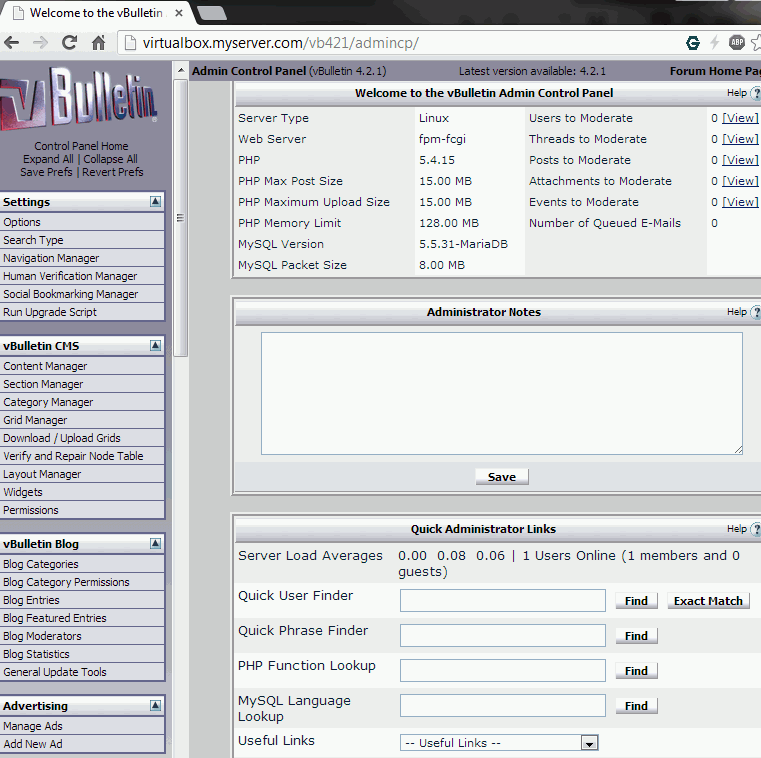Click Find beside PHP Function Lookup
This screenshot has height=758, width=761.
[636, 671]
